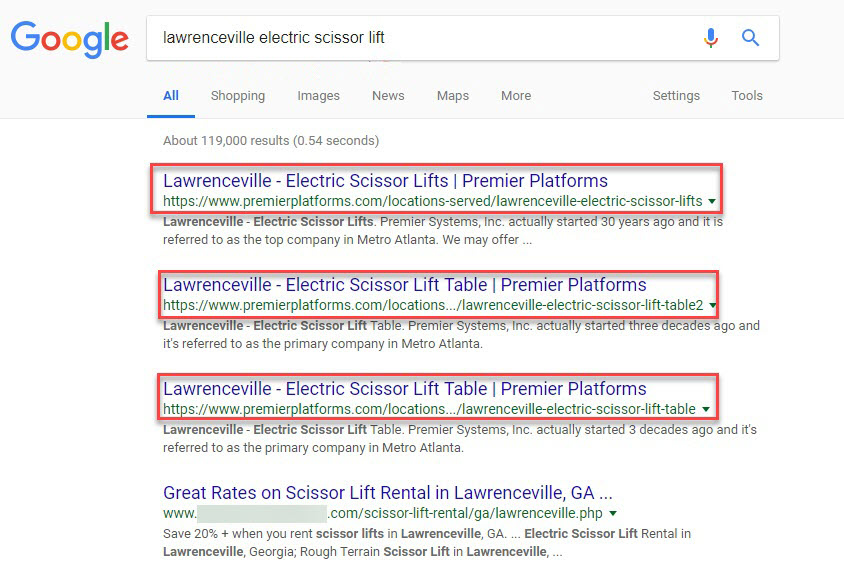
Task: Open the URL ending in lawrenceville-electric-scissor-lifts
Action: (433, 201)
